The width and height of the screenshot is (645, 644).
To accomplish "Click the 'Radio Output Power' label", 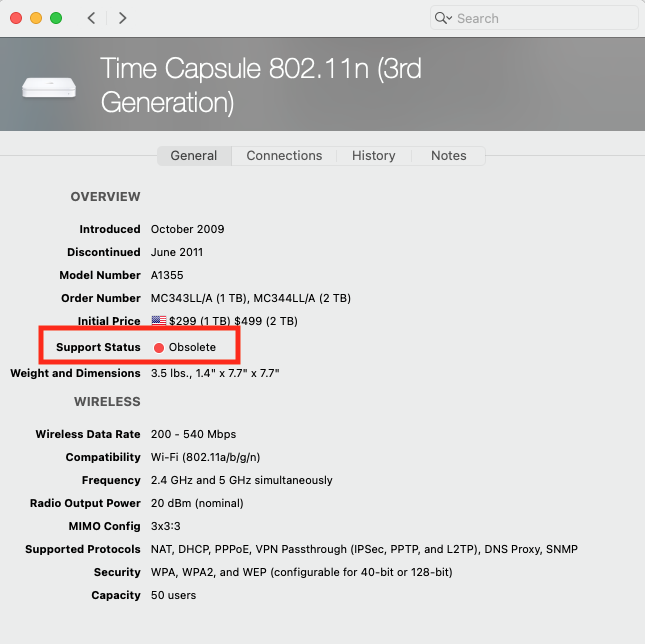I will pyautogui.click(x=85, y=503).
